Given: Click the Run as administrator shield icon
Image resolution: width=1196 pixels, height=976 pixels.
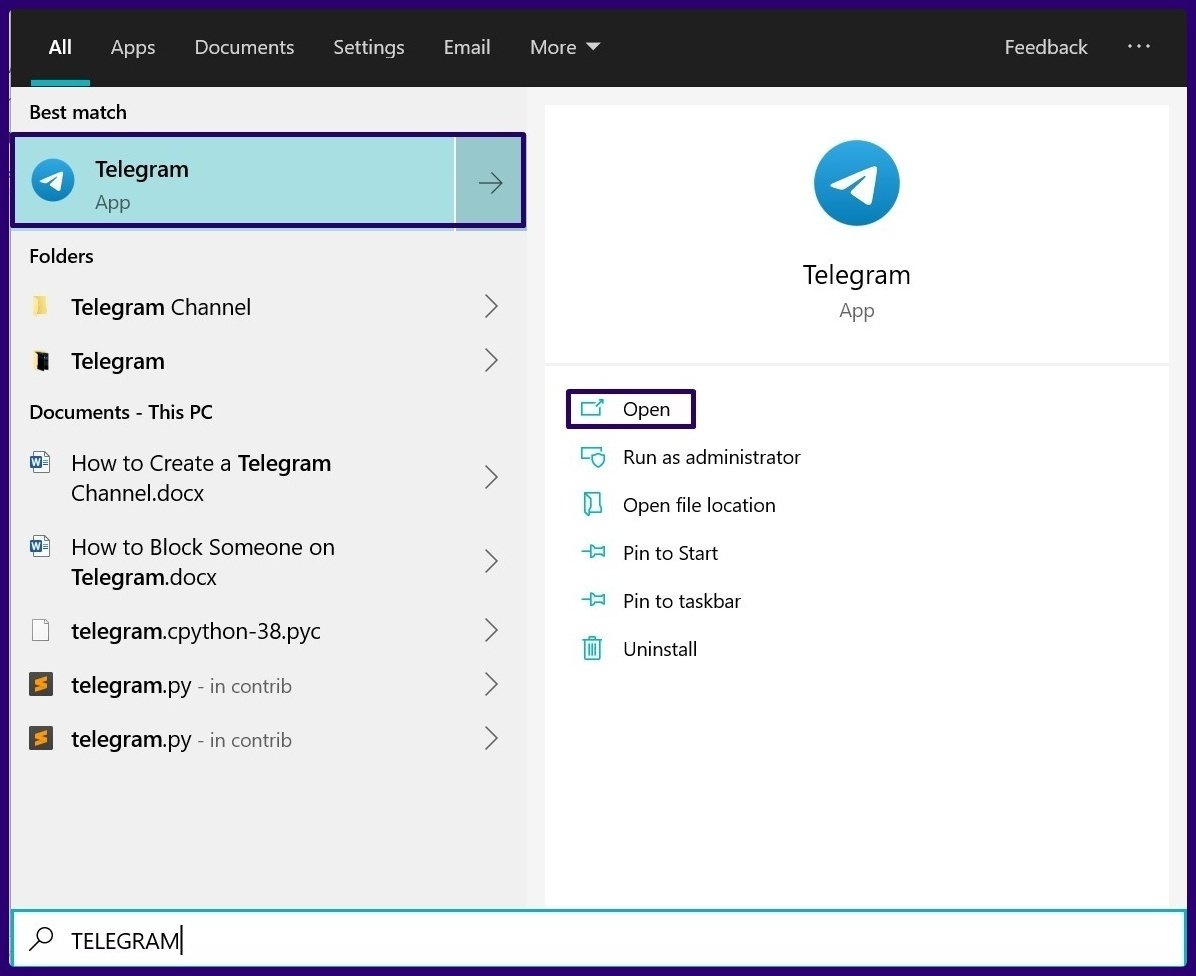Looking at the screenshot, I should 593,457.
